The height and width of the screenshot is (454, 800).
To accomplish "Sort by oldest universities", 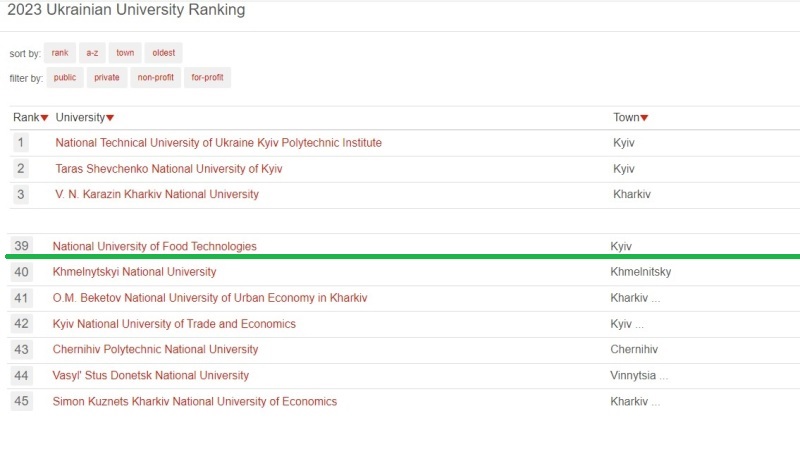I will 163,53.
